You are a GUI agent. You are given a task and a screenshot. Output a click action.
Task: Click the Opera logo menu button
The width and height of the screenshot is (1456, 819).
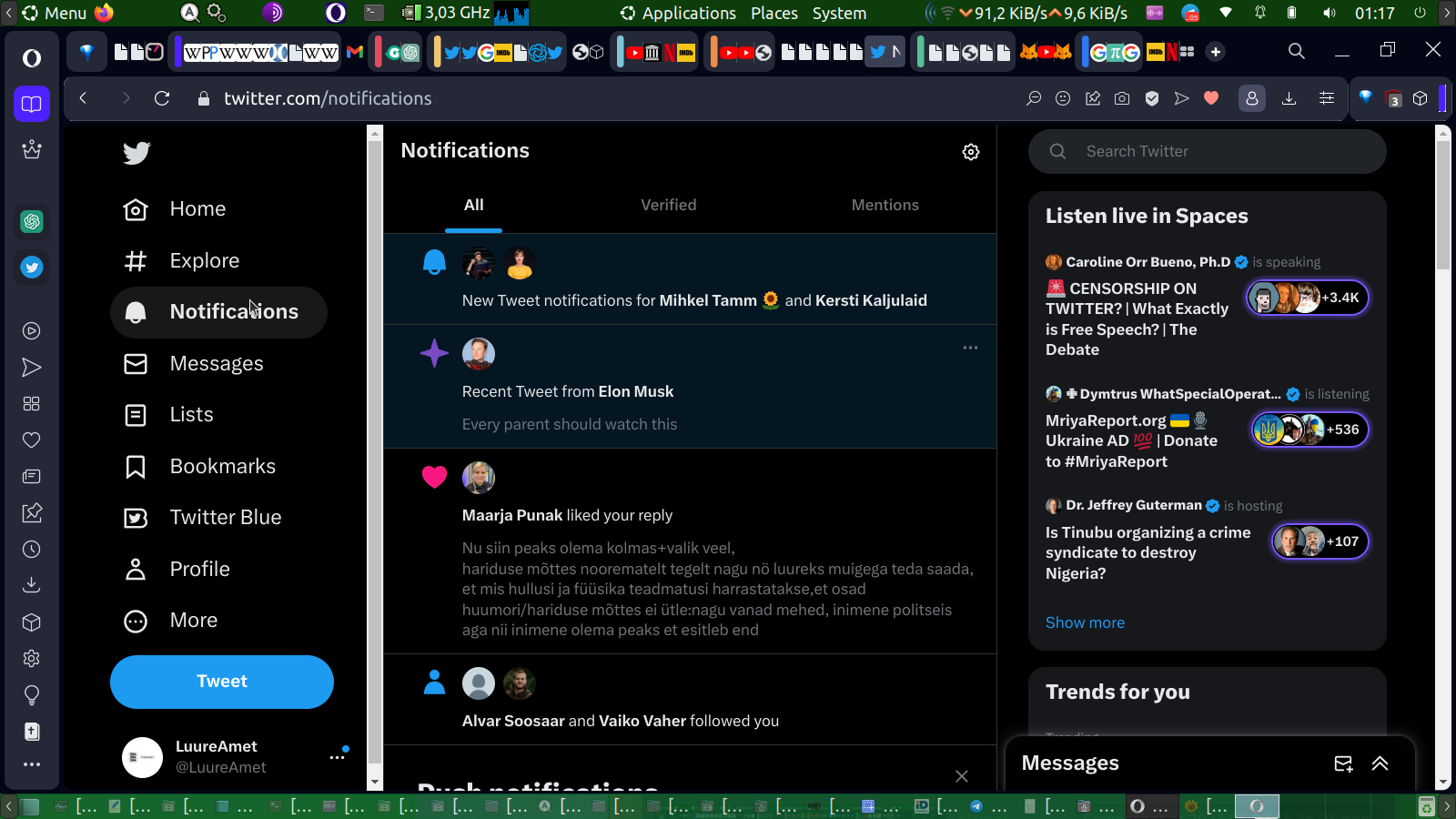[x=32, y=58]
